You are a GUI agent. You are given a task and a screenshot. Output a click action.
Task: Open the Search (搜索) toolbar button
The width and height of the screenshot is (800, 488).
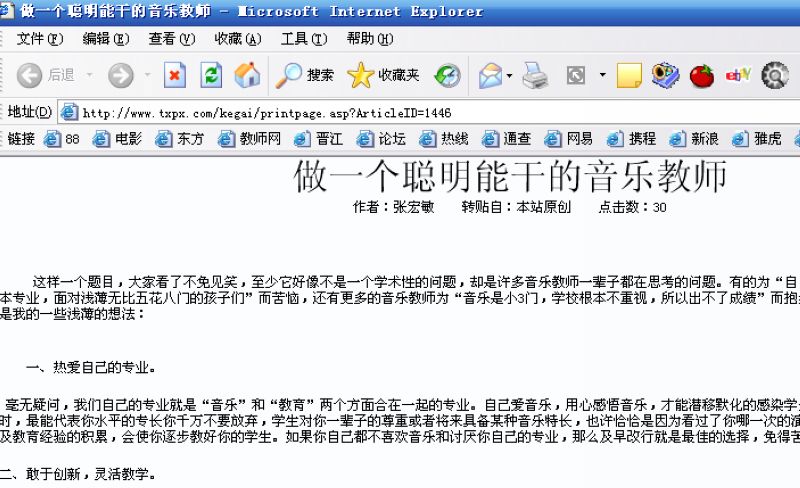(x=305, y=76)
